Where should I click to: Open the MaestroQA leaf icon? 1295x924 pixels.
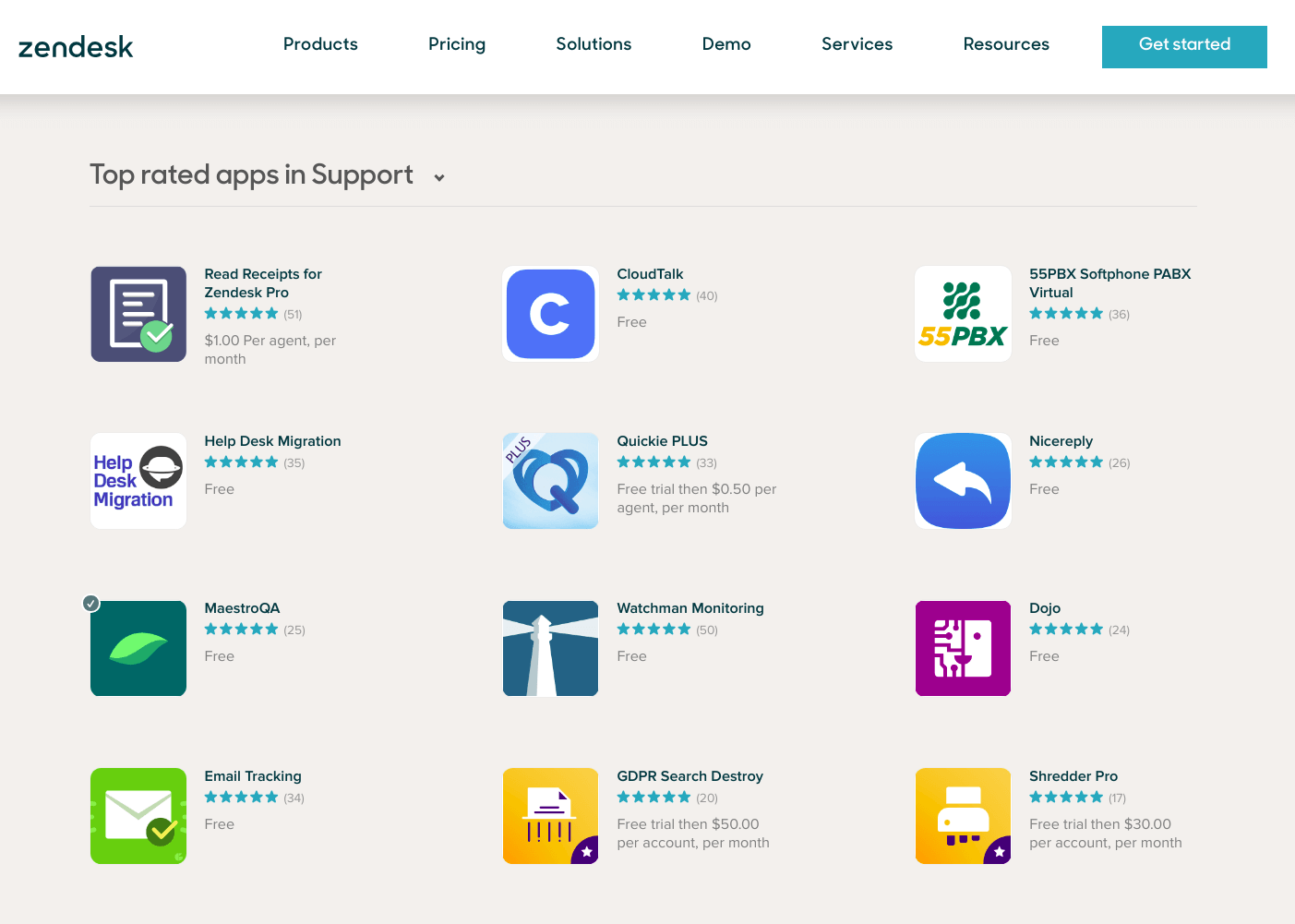click(x=138, y=648)
